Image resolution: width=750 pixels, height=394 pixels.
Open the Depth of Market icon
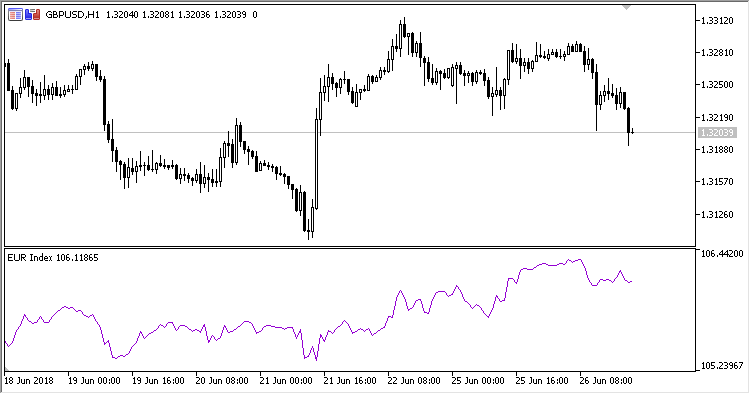pyautogui.click(x=15, y=15)
